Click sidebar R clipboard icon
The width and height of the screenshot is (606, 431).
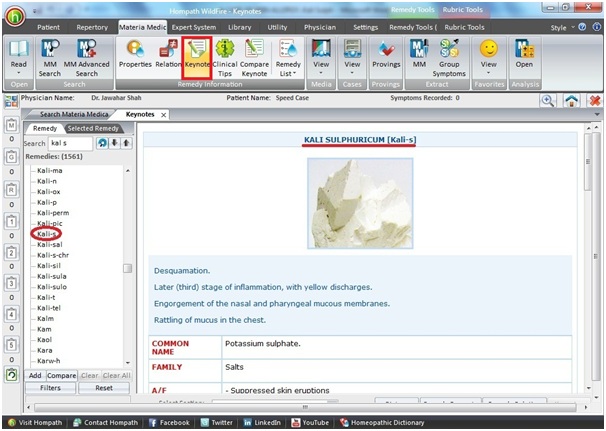12,190
